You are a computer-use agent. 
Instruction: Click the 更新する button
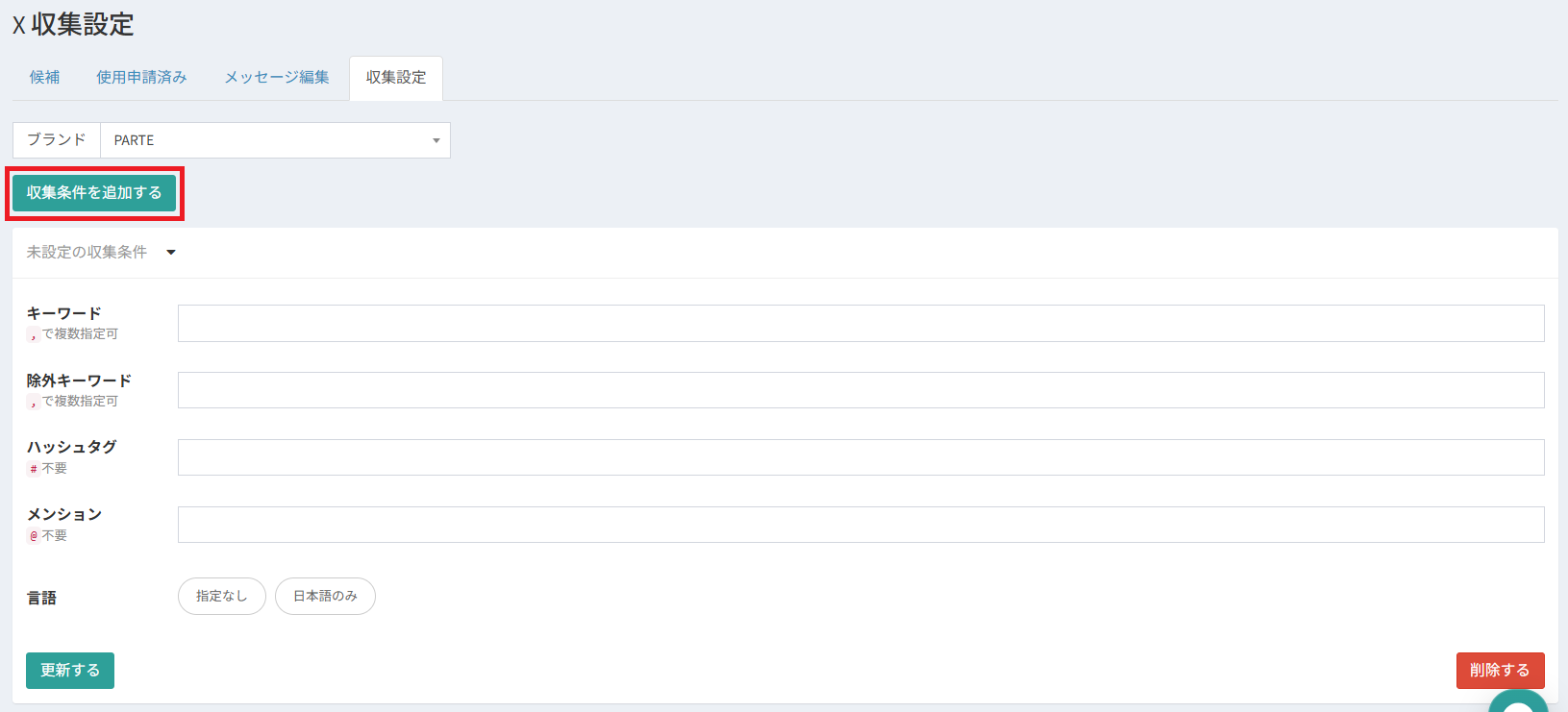click(70, 671)
